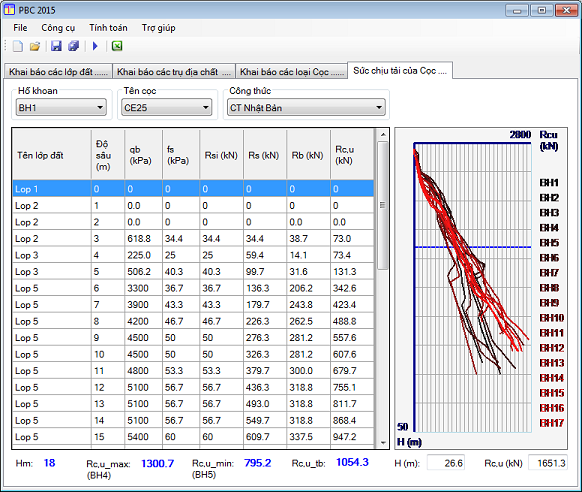Screen dimensions: 582x492
Task: Click the table scrollbar down arrow
Action: coord(383,443)
